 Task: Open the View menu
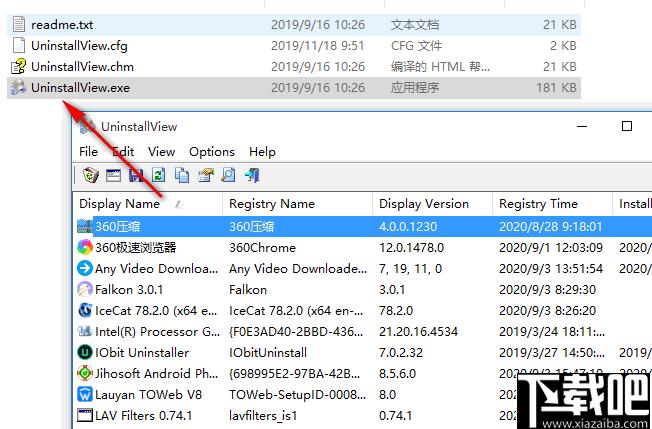[161, 152]
